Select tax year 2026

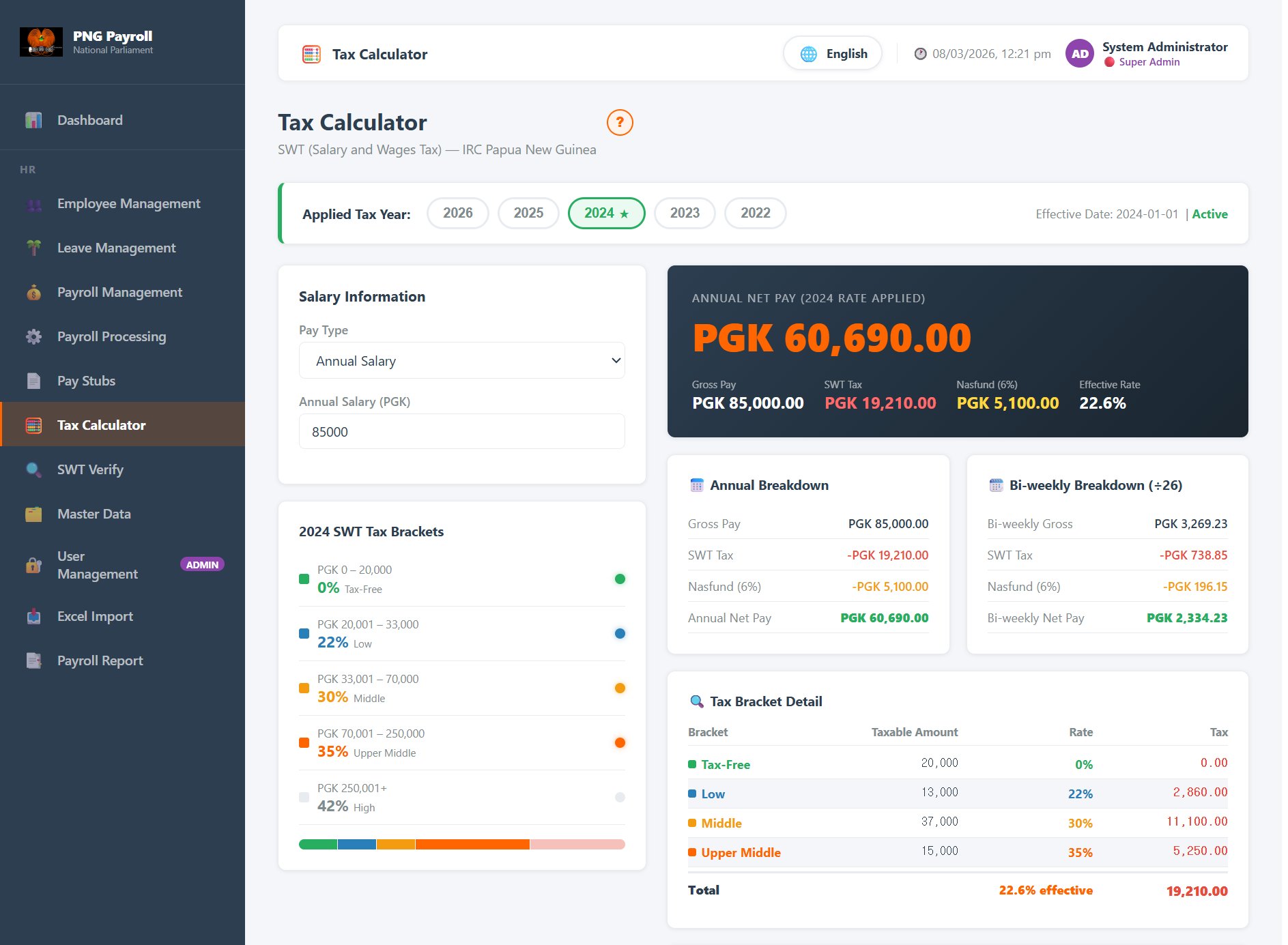[x=458, y=214]
